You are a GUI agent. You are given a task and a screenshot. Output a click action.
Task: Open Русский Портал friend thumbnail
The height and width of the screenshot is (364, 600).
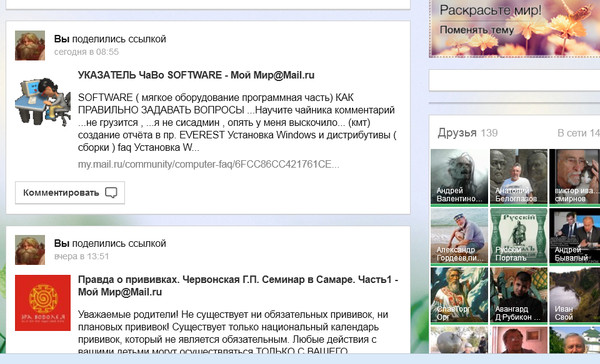coord(518,236)
